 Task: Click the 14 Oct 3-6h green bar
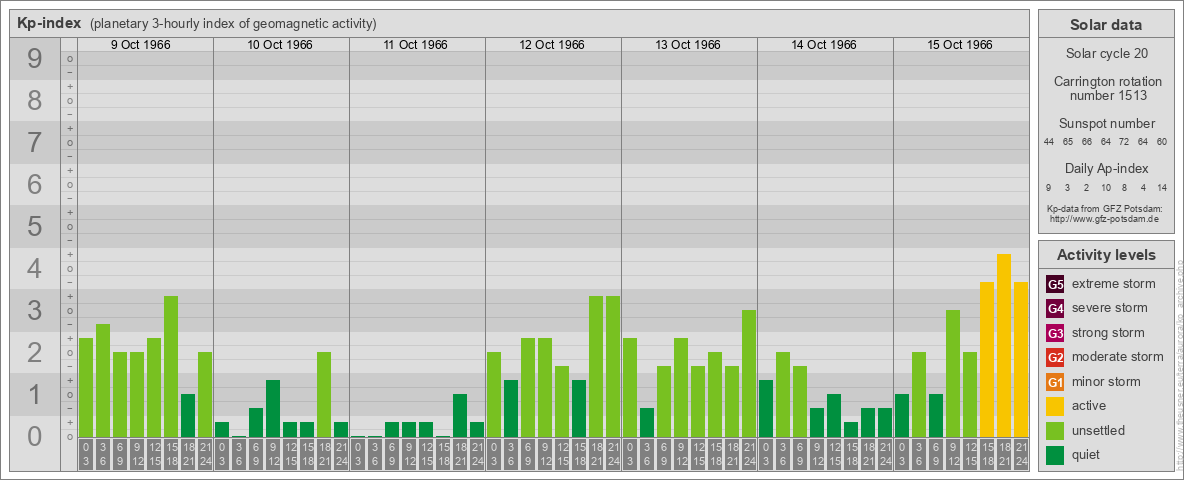pyautogui.click(x=783, y=395)
